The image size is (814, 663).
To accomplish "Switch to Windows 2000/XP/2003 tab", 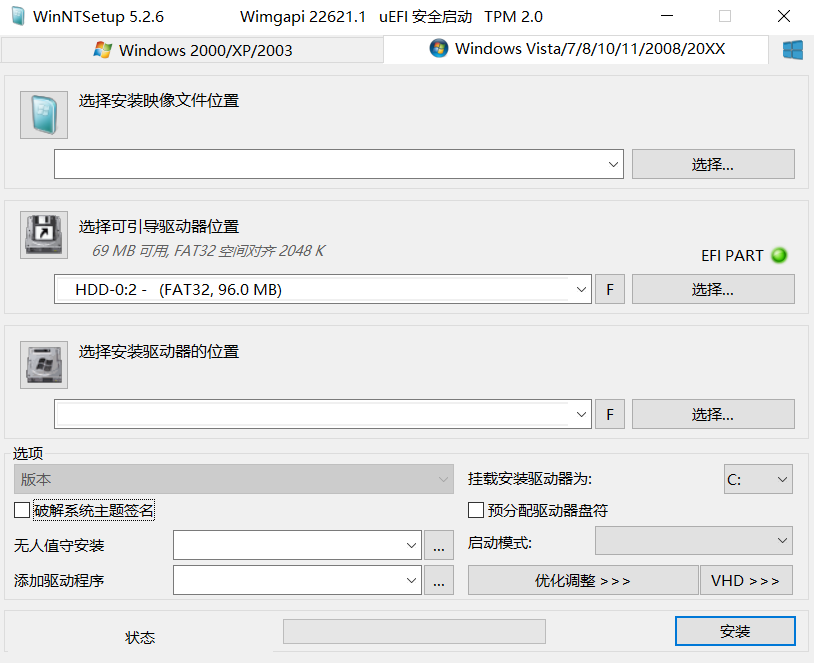I will click(x=193, y=50).
